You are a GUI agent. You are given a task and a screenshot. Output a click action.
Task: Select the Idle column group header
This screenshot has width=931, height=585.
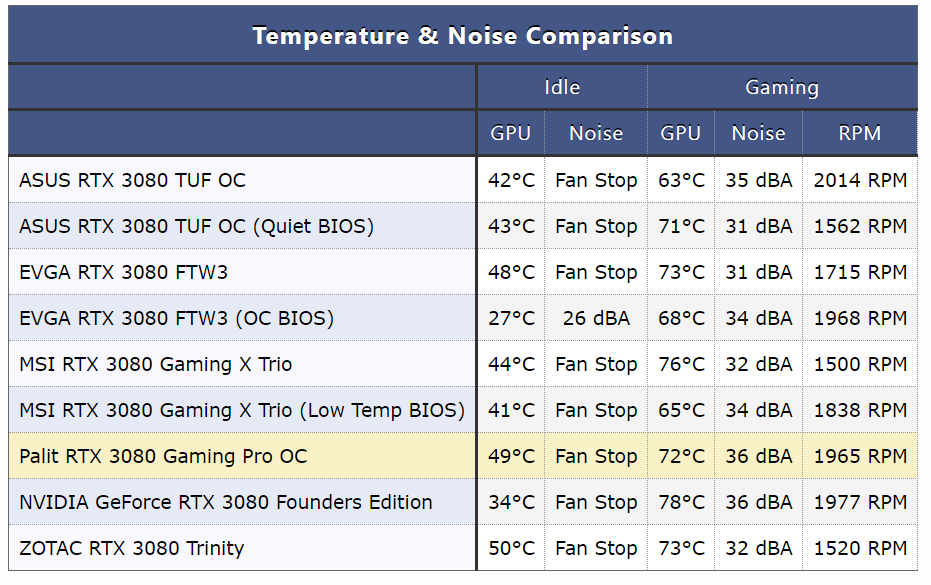(562, 87)
